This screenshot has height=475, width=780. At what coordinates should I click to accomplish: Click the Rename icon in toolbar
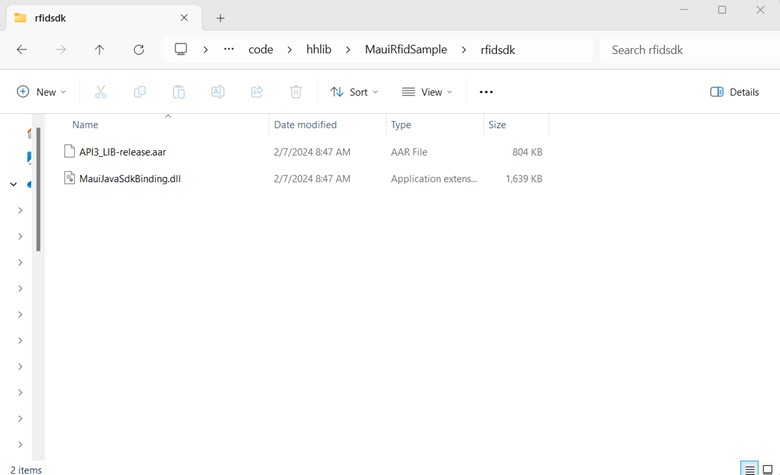coord(217,92)
